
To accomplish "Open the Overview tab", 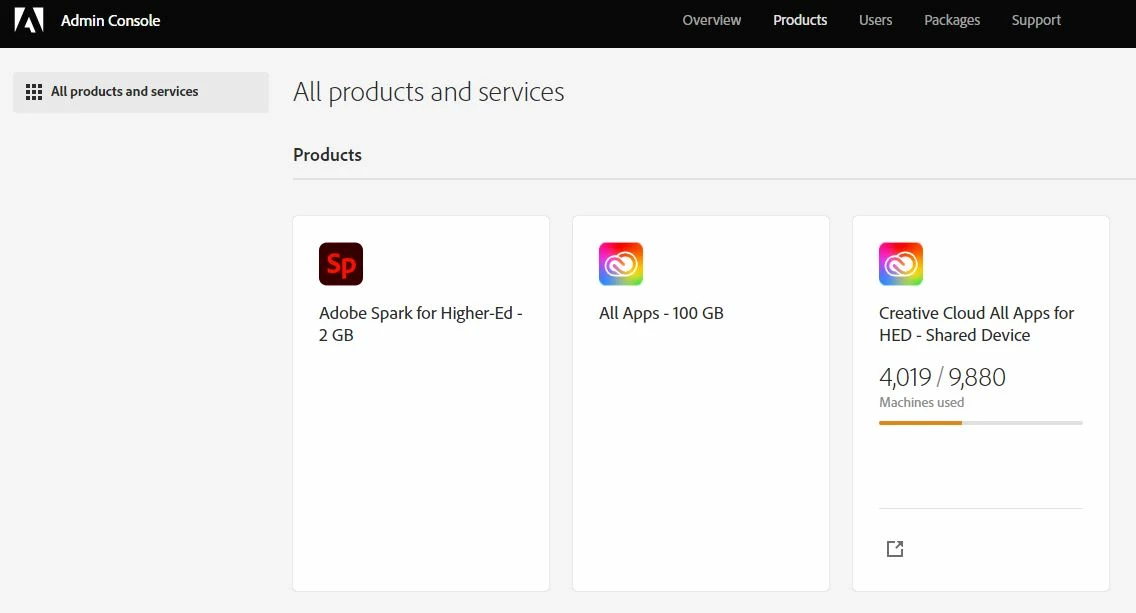I will tap(711, 20).
